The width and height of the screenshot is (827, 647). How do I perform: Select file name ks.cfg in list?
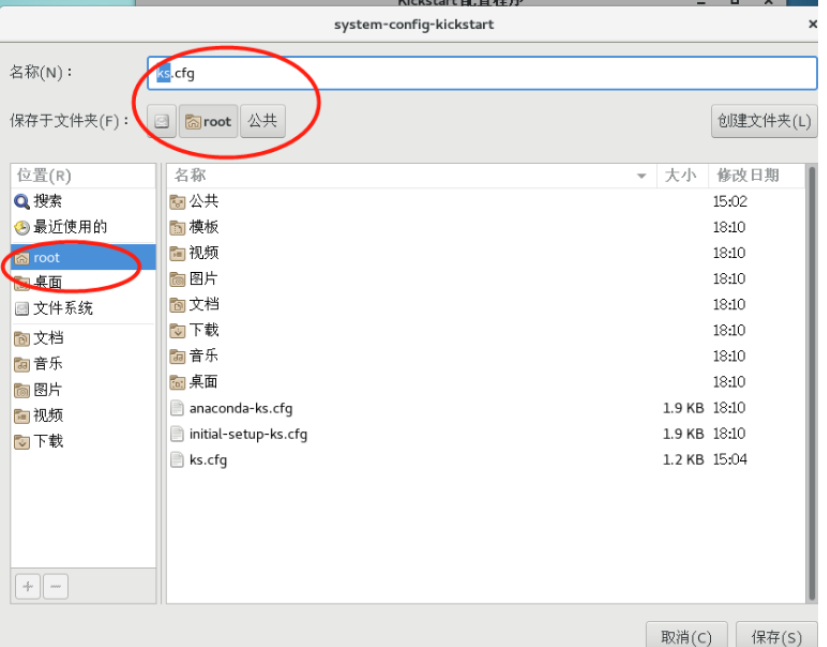point(208,460)
